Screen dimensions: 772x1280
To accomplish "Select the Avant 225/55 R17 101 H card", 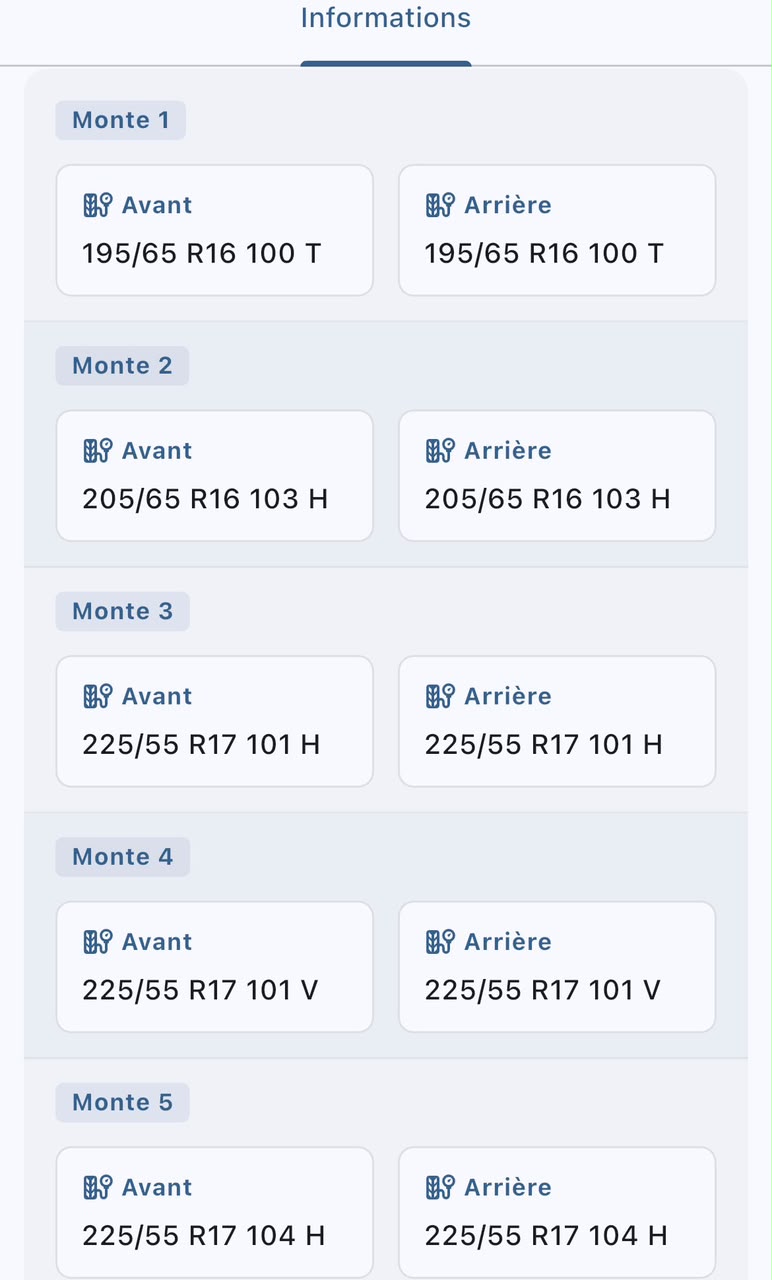I will 215,721.
